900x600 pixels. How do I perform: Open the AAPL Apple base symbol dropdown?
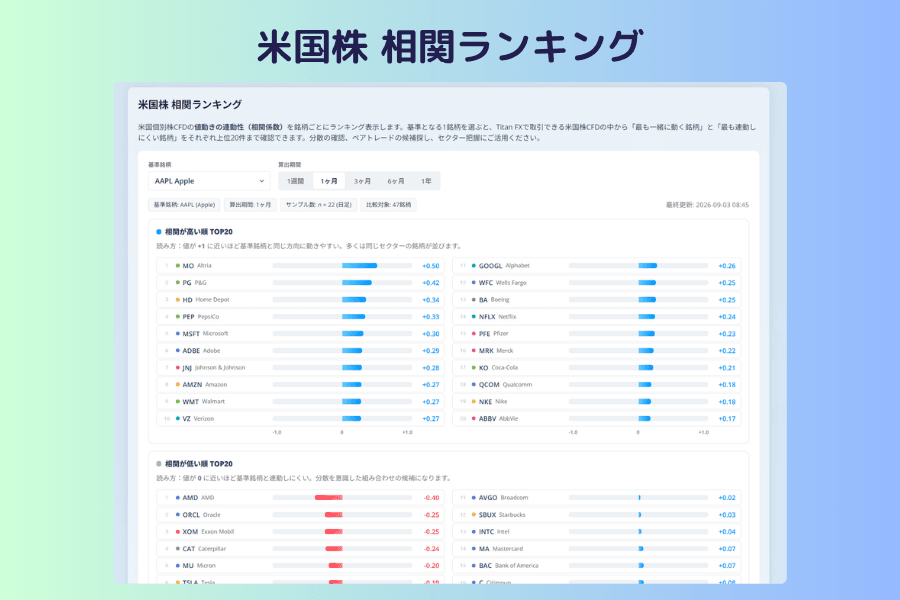209,181
